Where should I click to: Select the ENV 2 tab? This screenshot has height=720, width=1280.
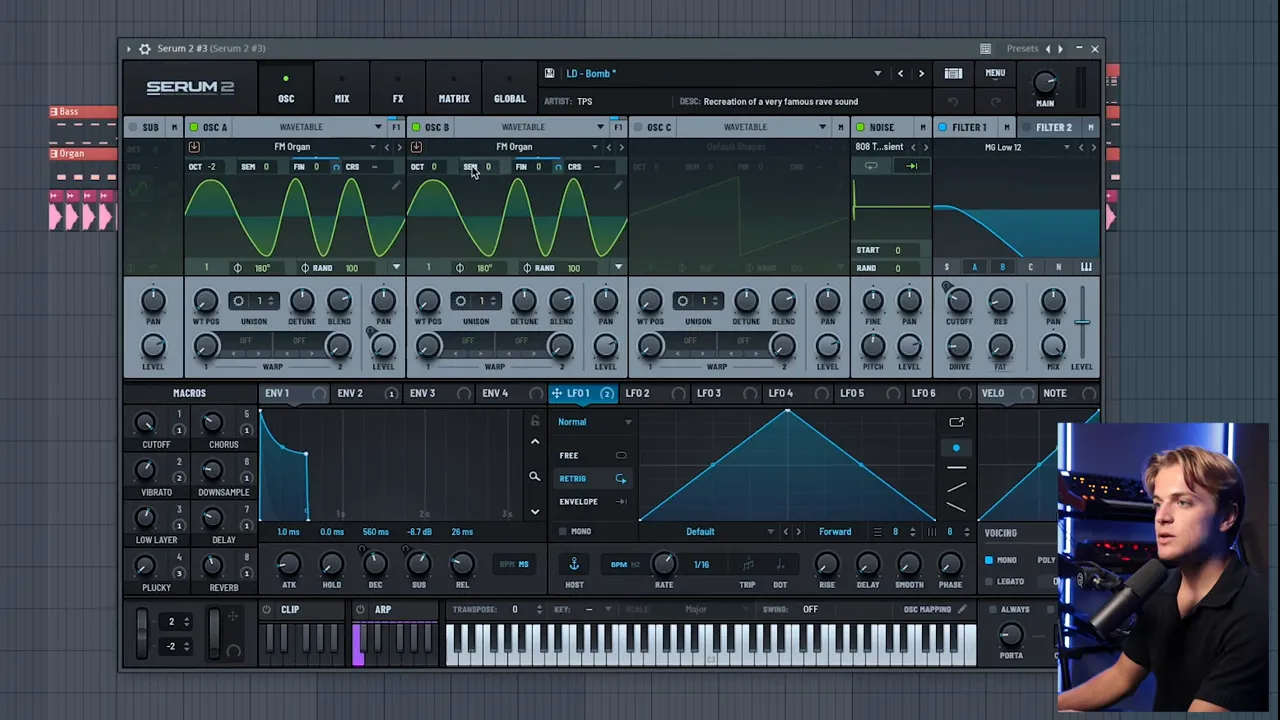pyautogui.click(x=349, y=393)
